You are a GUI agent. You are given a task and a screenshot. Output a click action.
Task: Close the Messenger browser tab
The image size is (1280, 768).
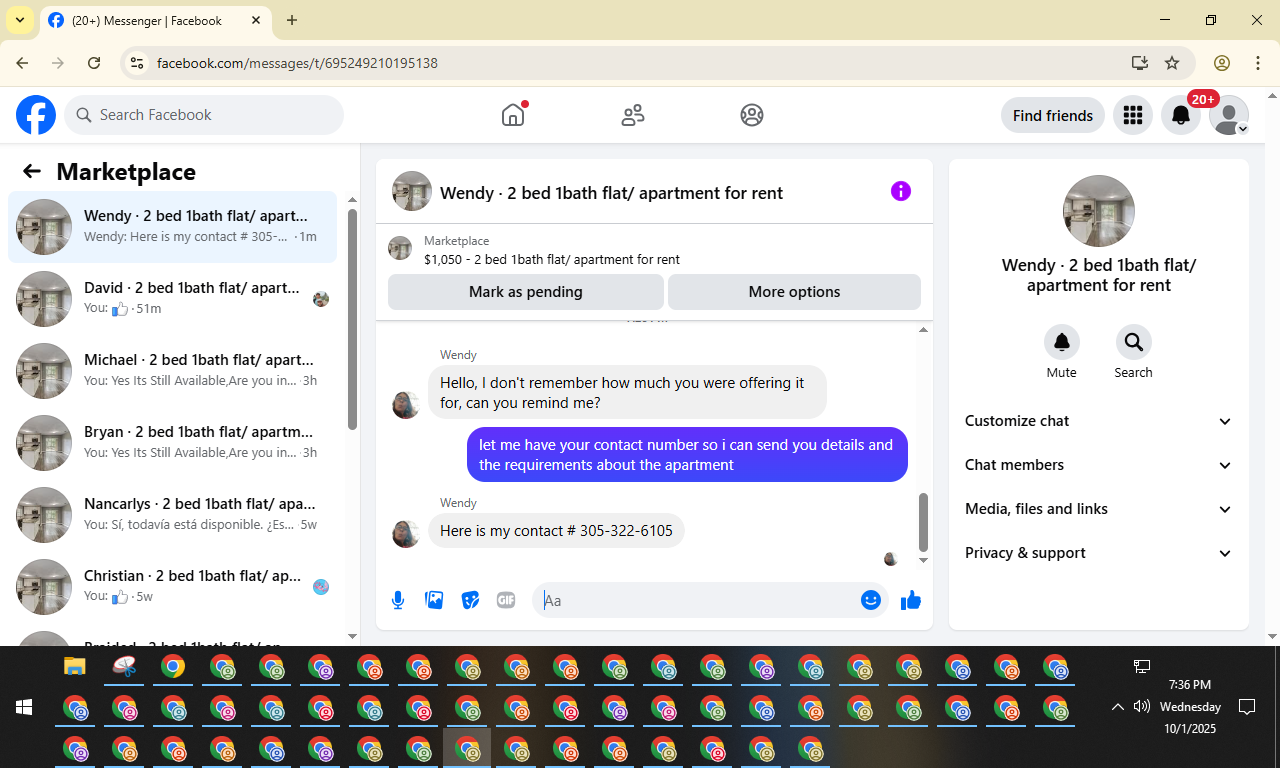(256, 20)
